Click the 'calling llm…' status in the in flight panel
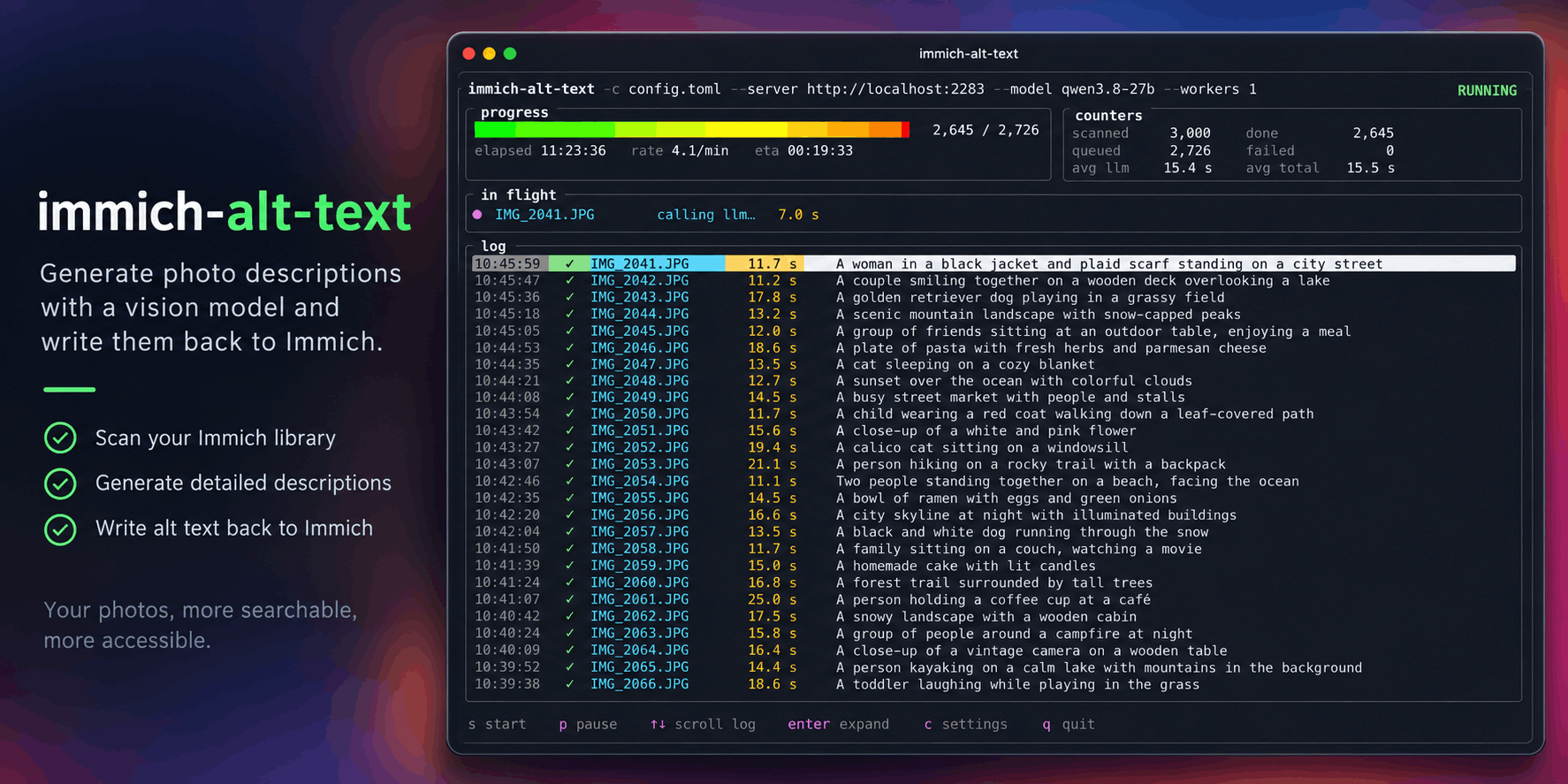This screenshot has width=1568, height=784. click(706, 215)
